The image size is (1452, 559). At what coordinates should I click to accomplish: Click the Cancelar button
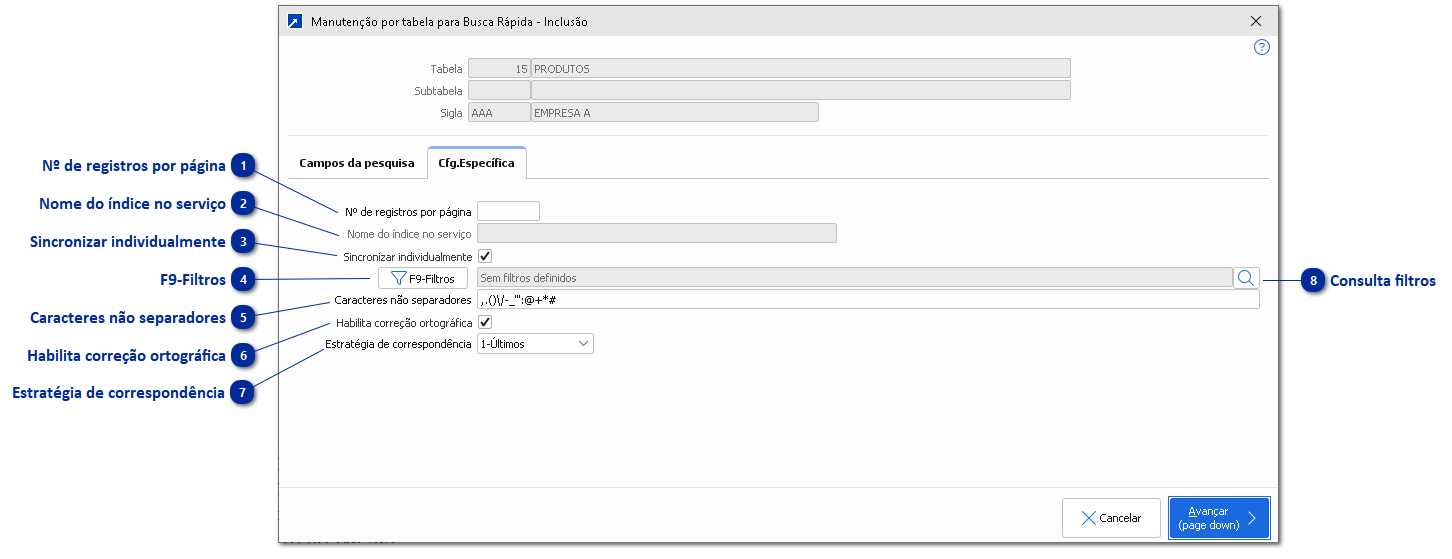coord(1111,518)
